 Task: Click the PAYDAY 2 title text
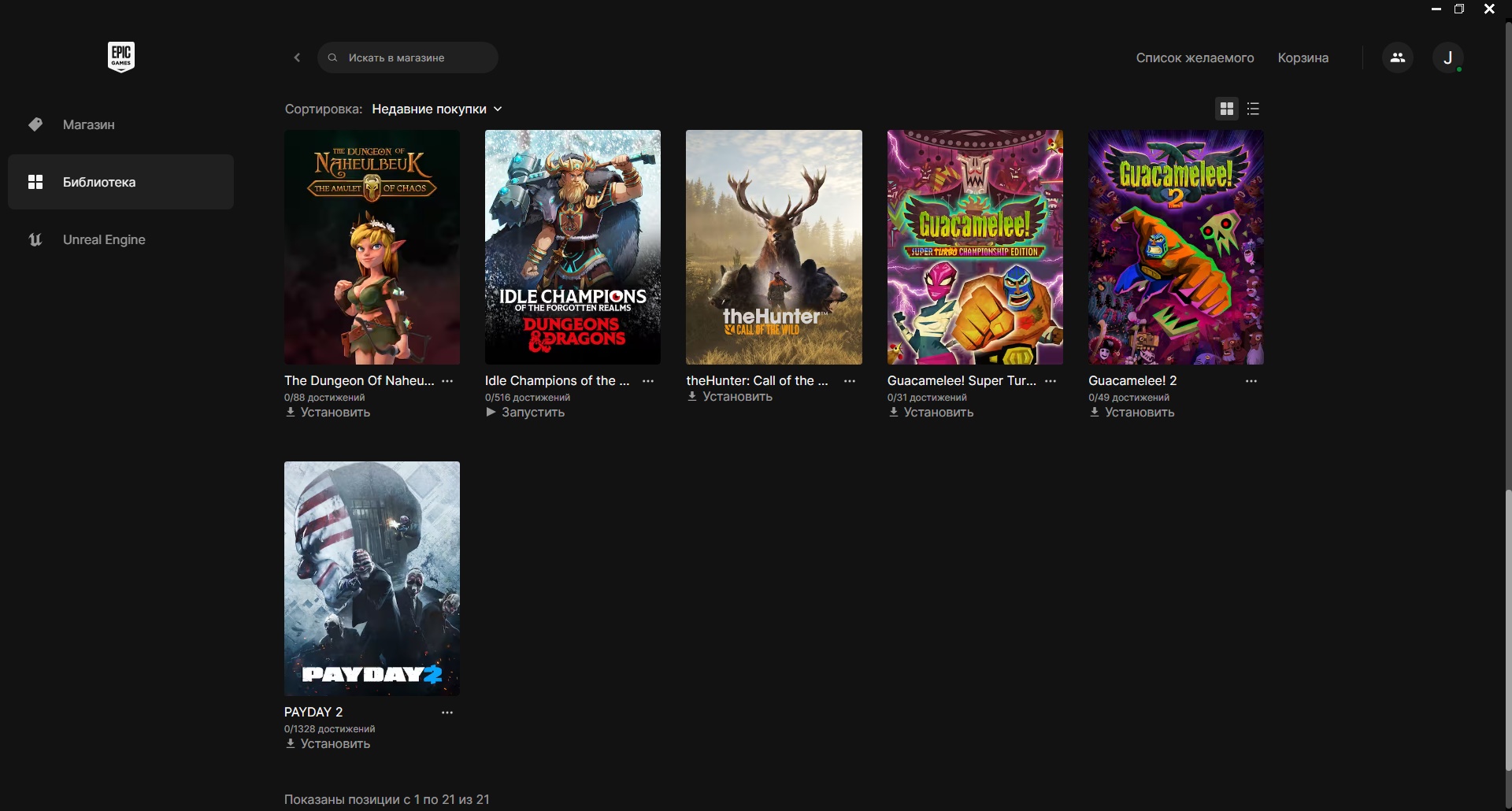coord(313,712)
